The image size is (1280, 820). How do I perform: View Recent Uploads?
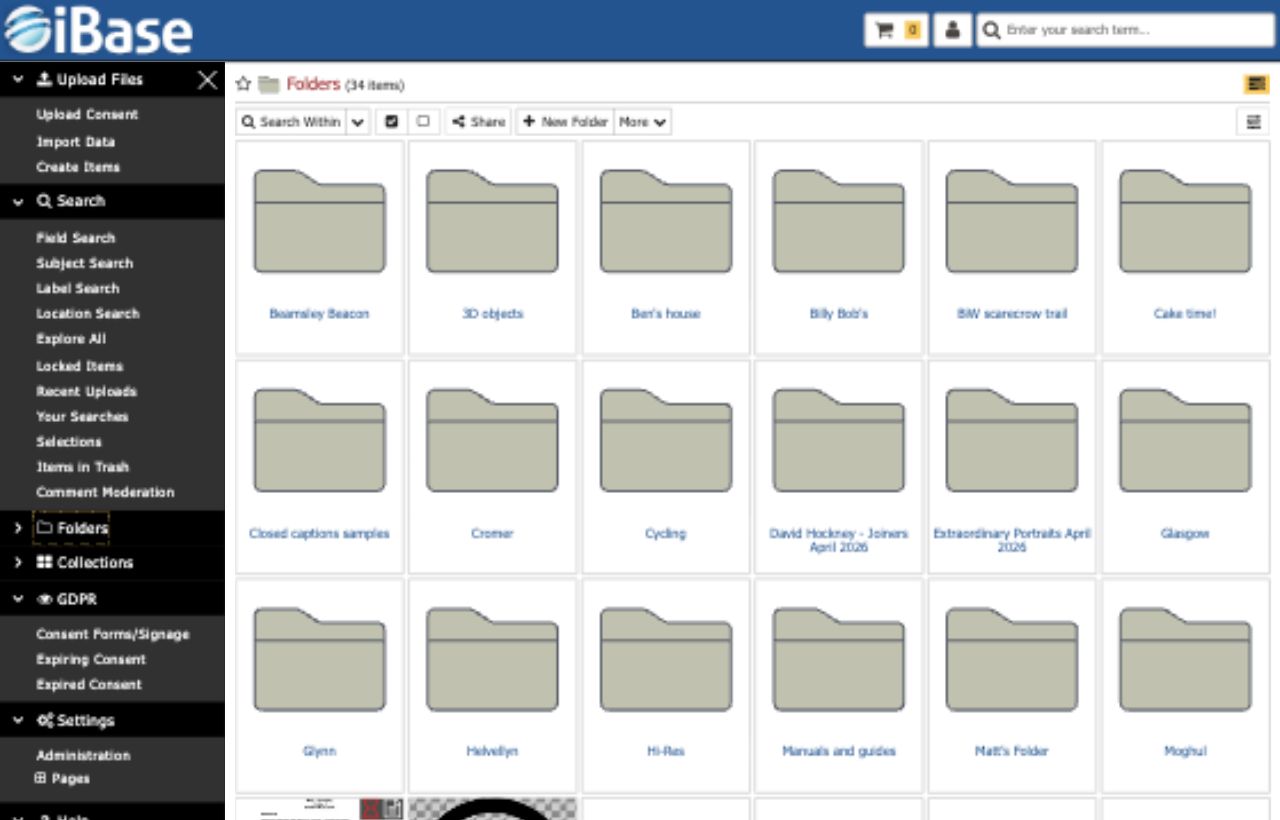[x=86, y=391]
